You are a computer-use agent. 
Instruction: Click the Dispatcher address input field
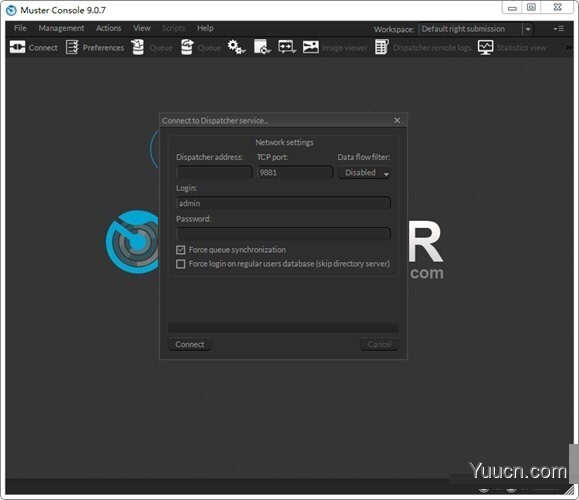coord(214,172)
